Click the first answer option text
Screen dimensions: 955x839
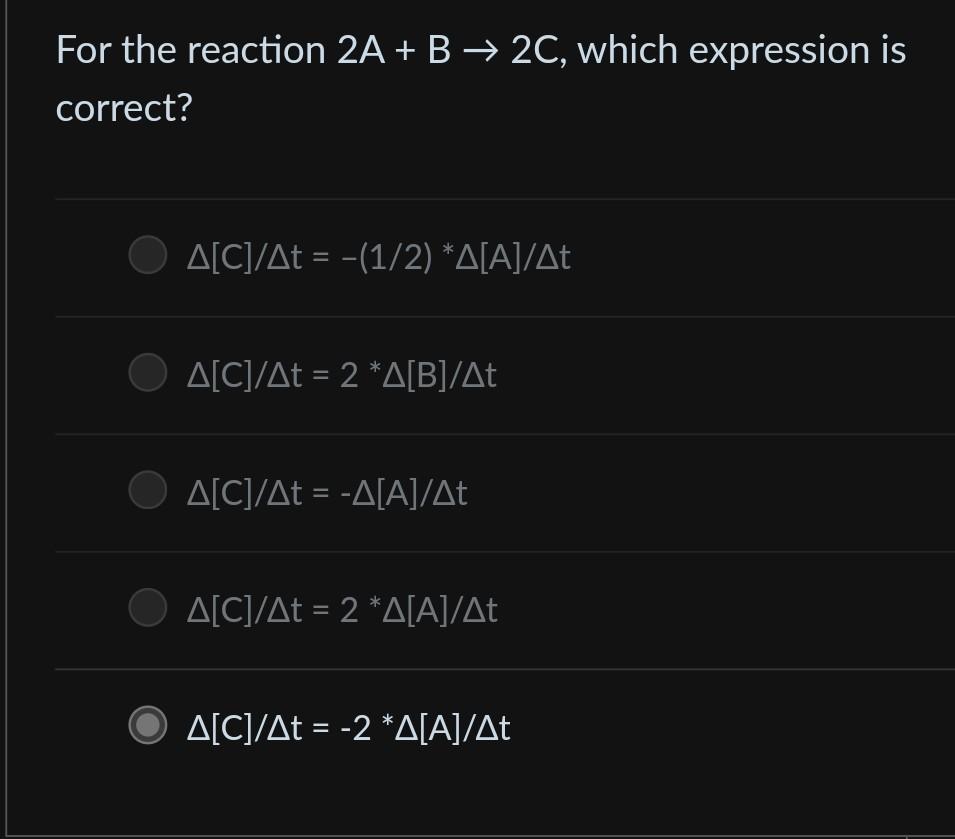click(378, 257)
